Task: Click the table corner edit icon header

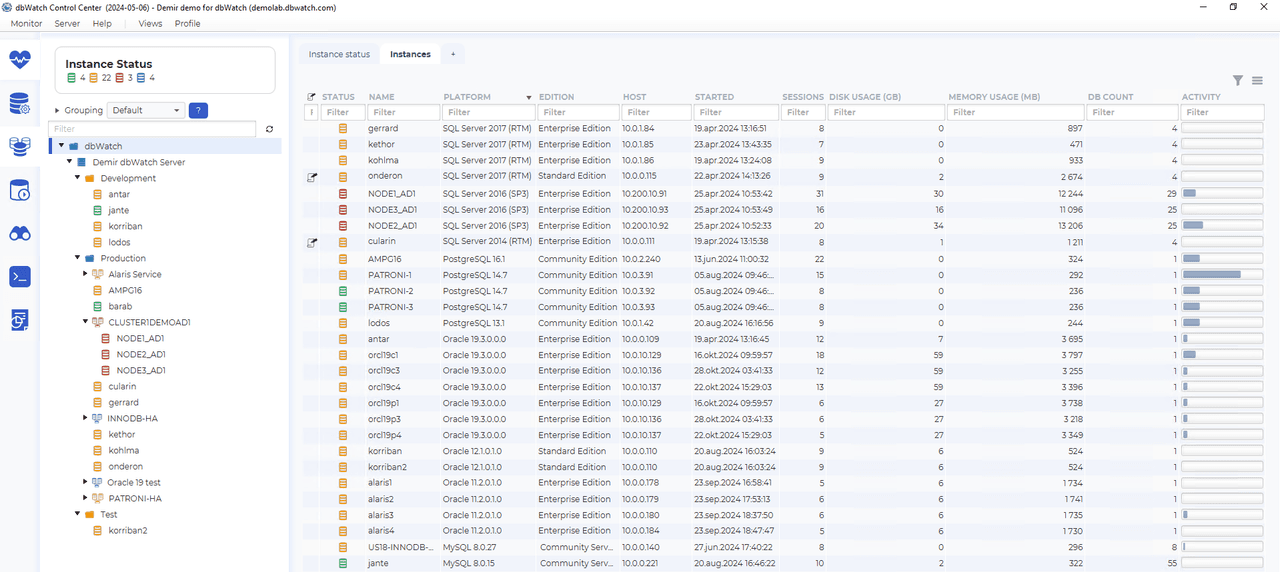Action: (x=311, y=97)
